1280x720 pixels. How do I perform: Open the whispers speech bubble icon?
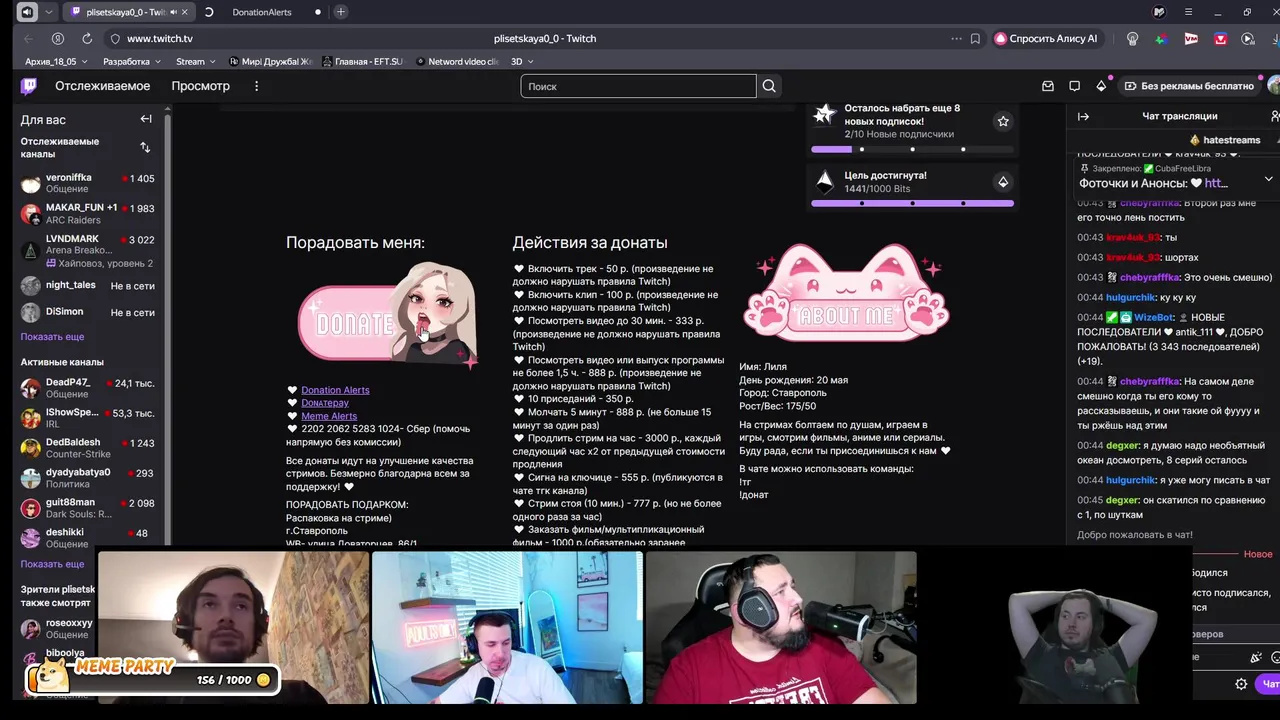pyautogui.click(x=1075, y=86)
